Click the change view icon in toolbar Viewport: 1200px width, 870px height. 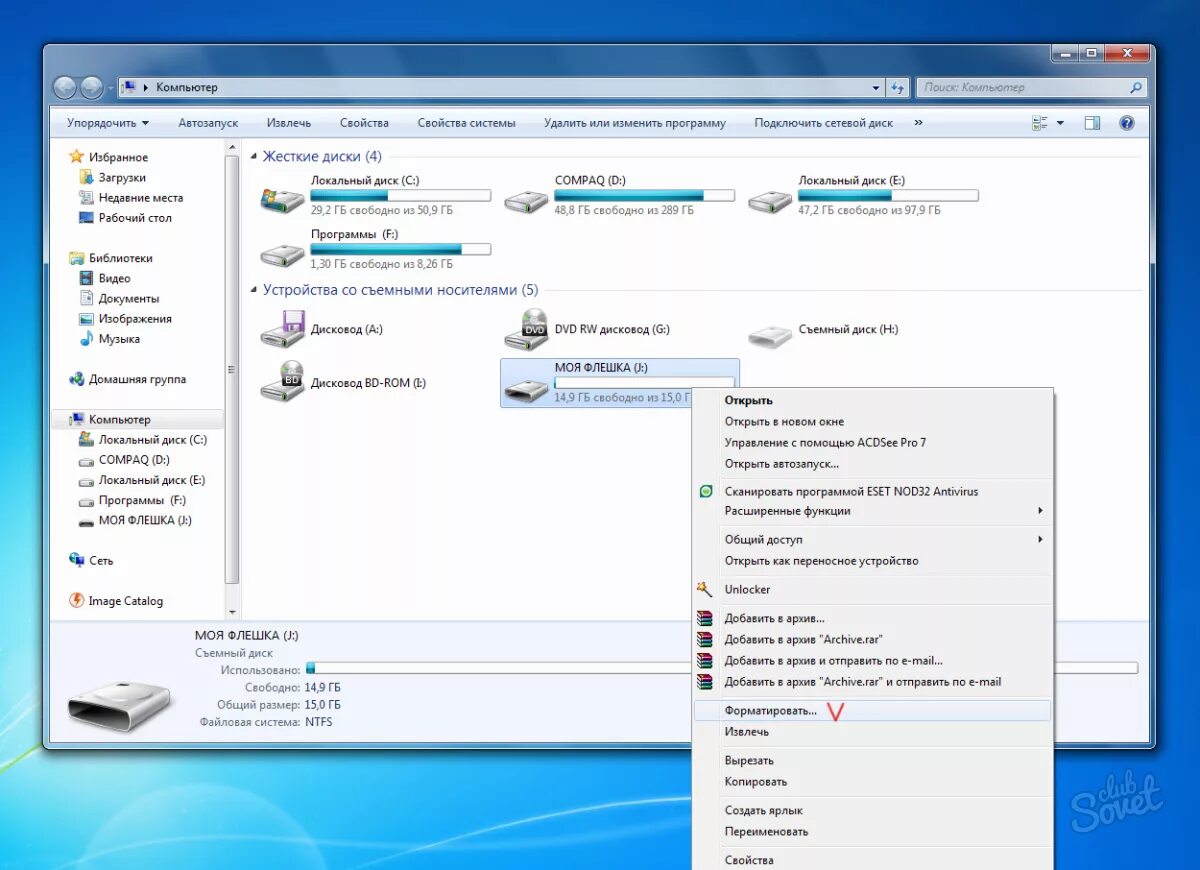(1039, 123)
